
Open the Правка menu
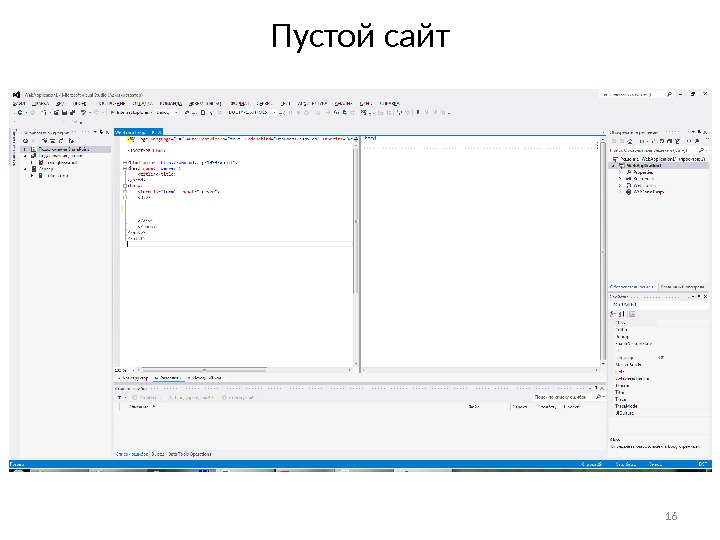[40, 103]
